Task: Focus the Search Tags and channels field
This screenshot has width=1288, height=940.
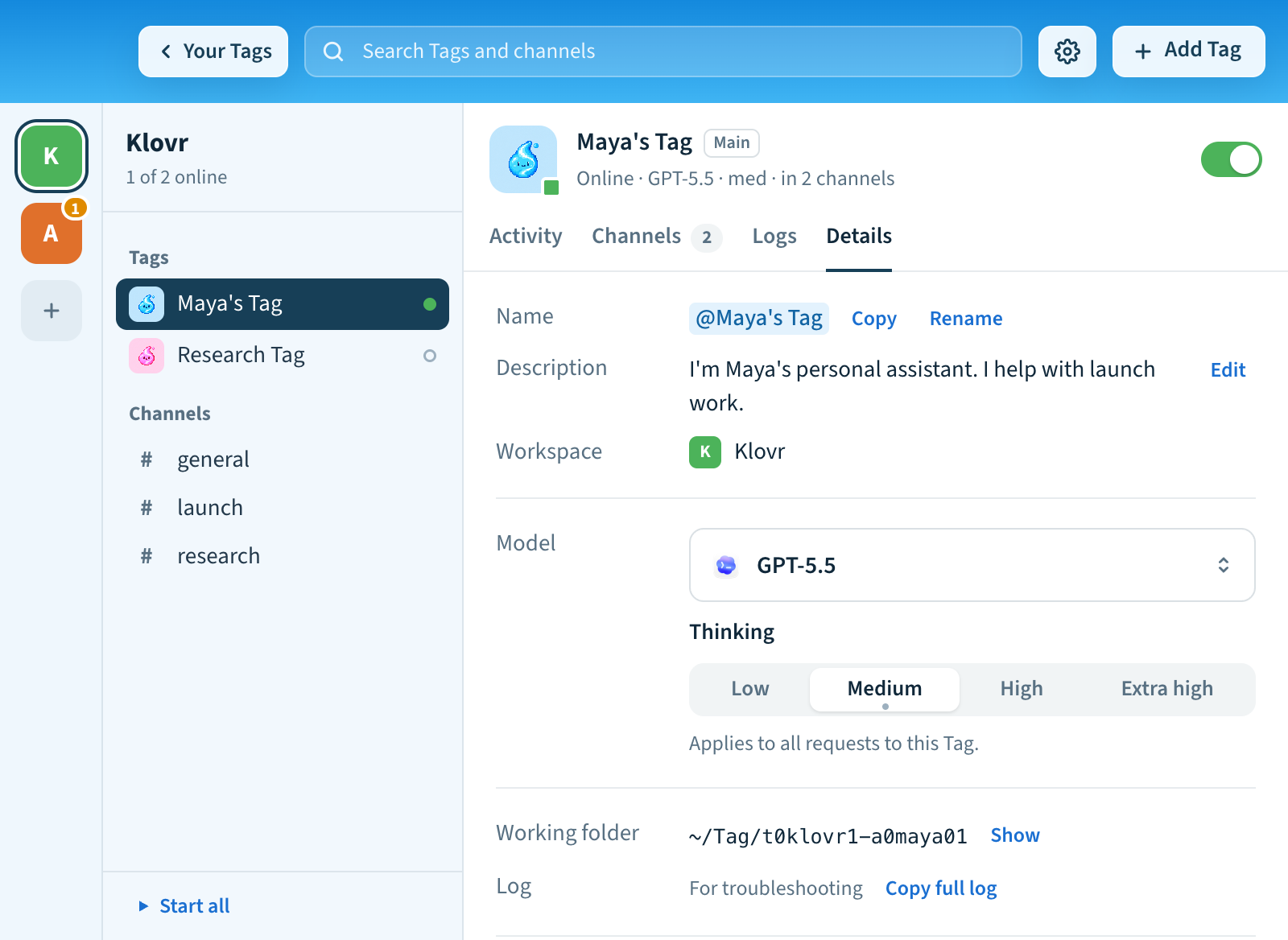Action: (x=663, y=52)
